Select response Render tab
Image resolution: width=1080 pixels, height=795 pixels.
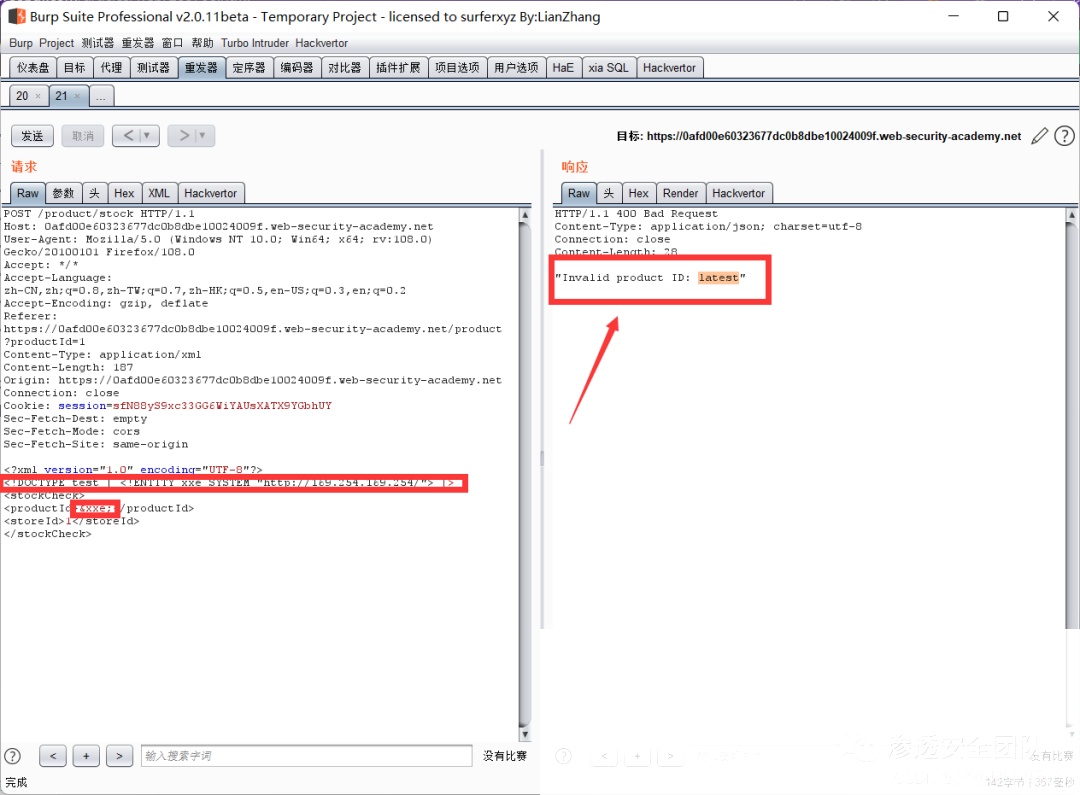681,193
